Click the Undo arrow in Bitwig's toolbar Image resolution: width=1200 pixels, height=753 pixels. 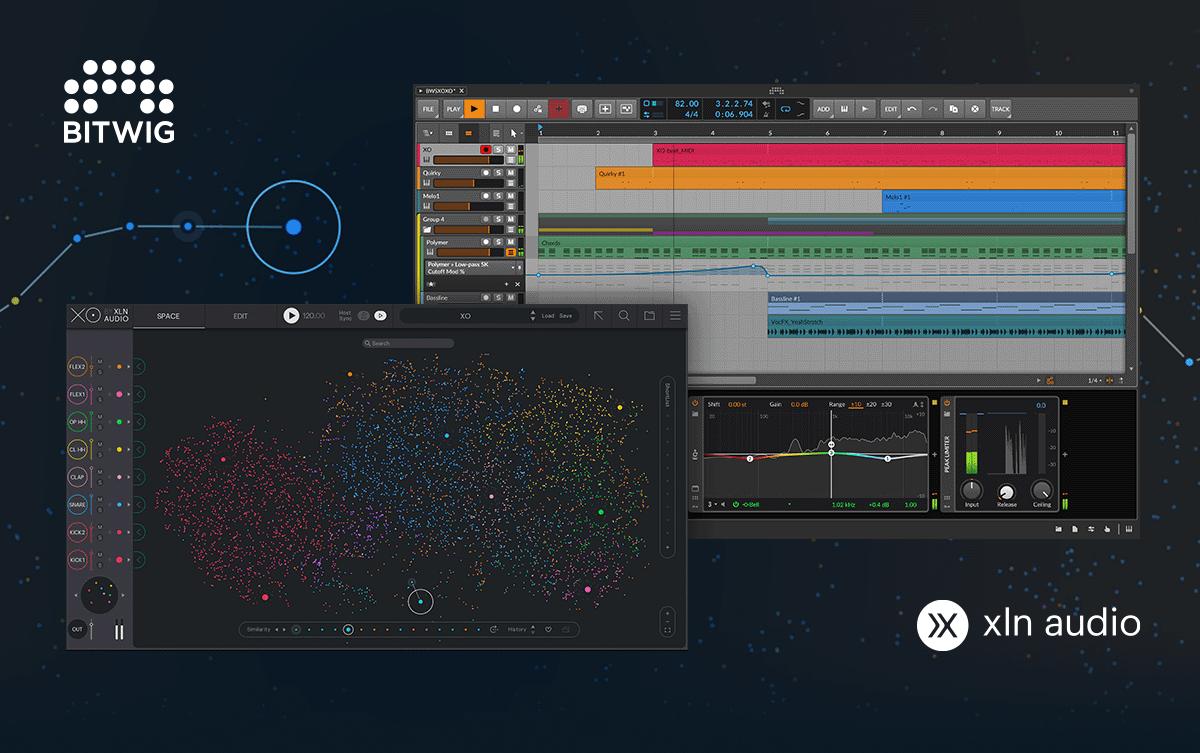912,109
